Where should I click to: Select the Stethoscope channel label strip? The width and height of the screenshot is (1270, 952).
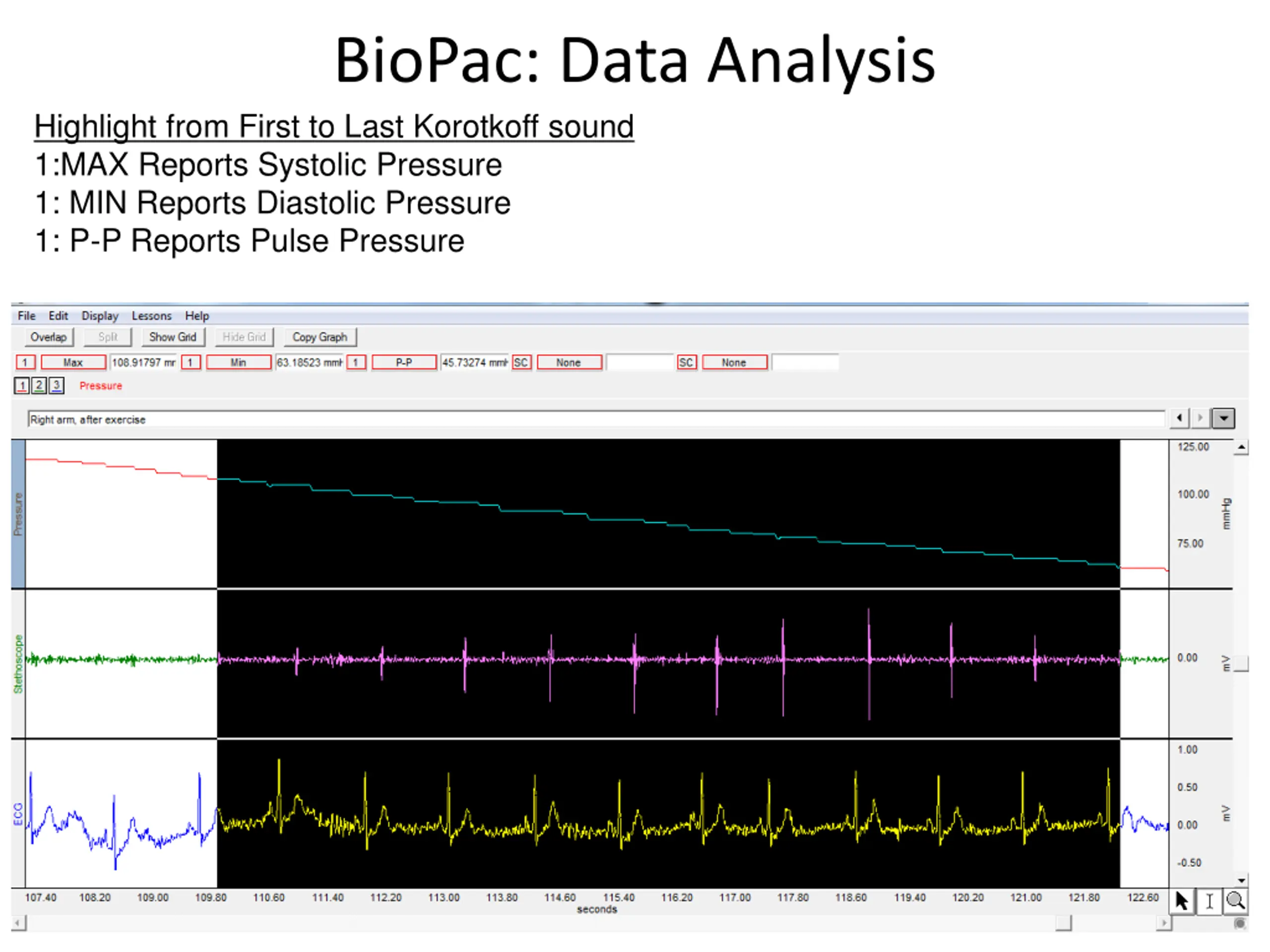coord(18,664)
